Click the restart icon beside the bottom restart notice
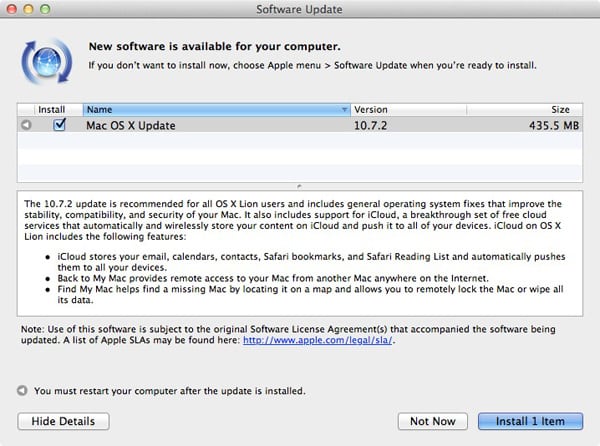 coord(23,391)
